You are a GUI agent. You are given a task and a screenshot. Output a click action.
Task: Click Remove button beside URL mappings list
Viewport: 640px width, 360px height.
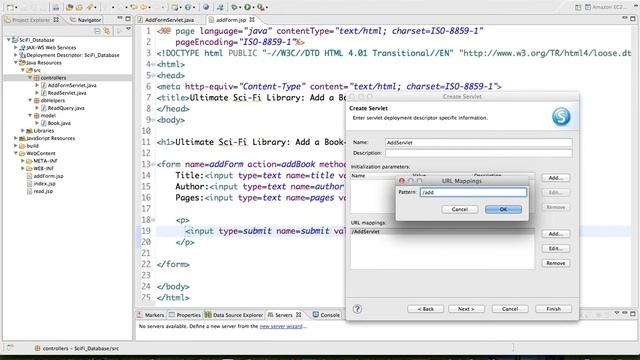556,263
